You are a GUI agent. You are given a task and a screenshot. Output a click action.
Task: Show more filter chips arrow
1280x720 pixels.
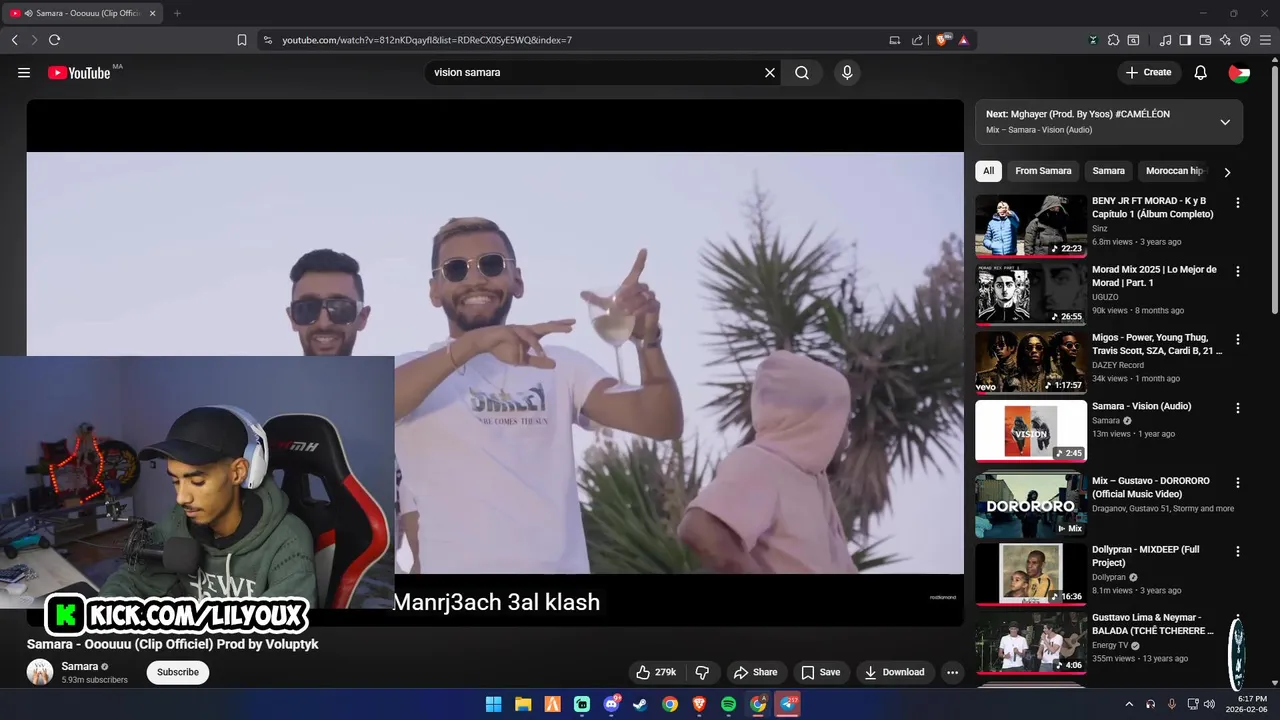click(x=1227, y=172)
